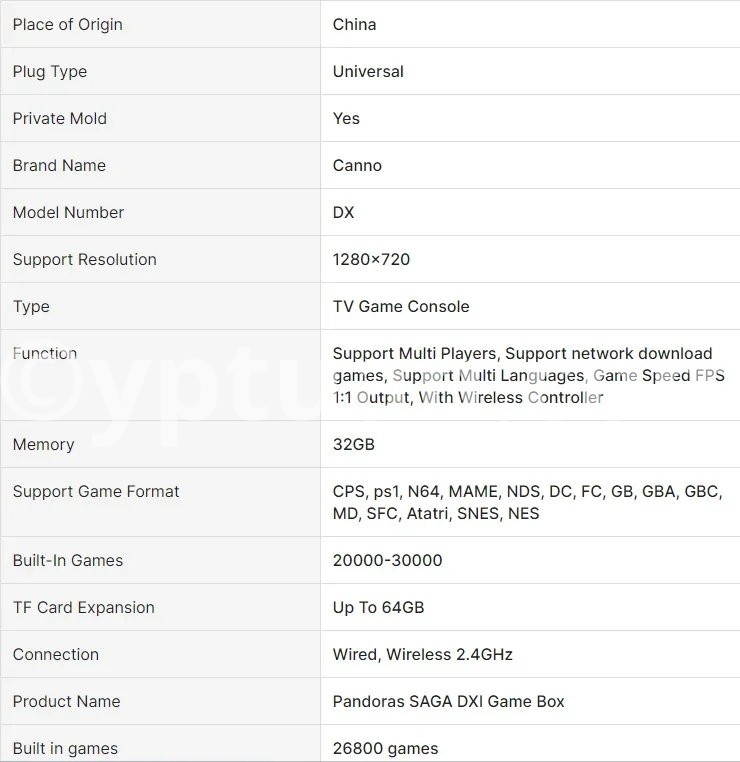Viewport: 740px width, 762px height.
Task: Click the "Model Number" label
Action: [x=68, y=212]
